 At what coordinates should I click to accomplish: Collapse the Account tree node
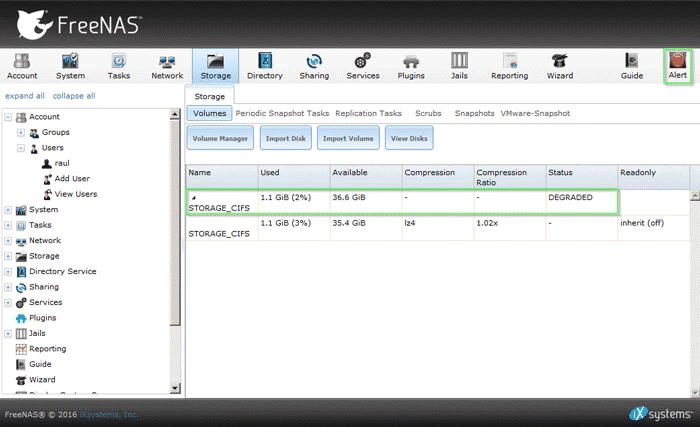(8, 117)
